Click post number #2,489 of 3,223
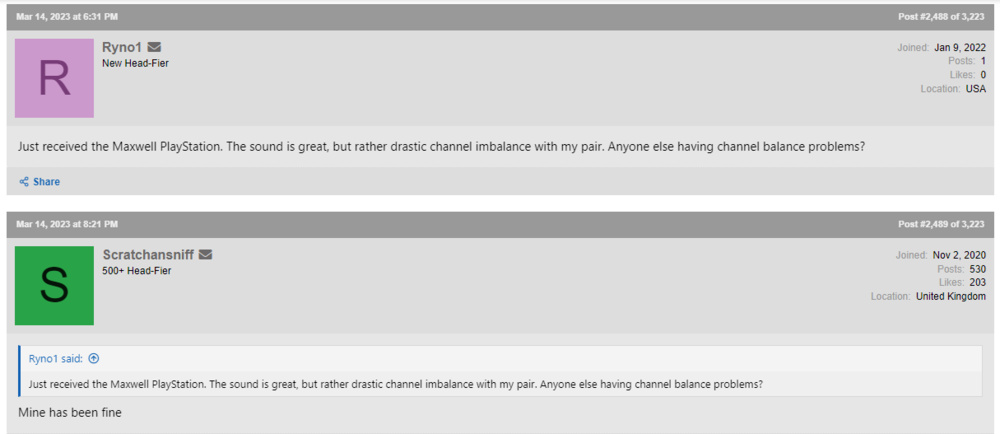The image size is (1000, 434). [x=940, y=224]
